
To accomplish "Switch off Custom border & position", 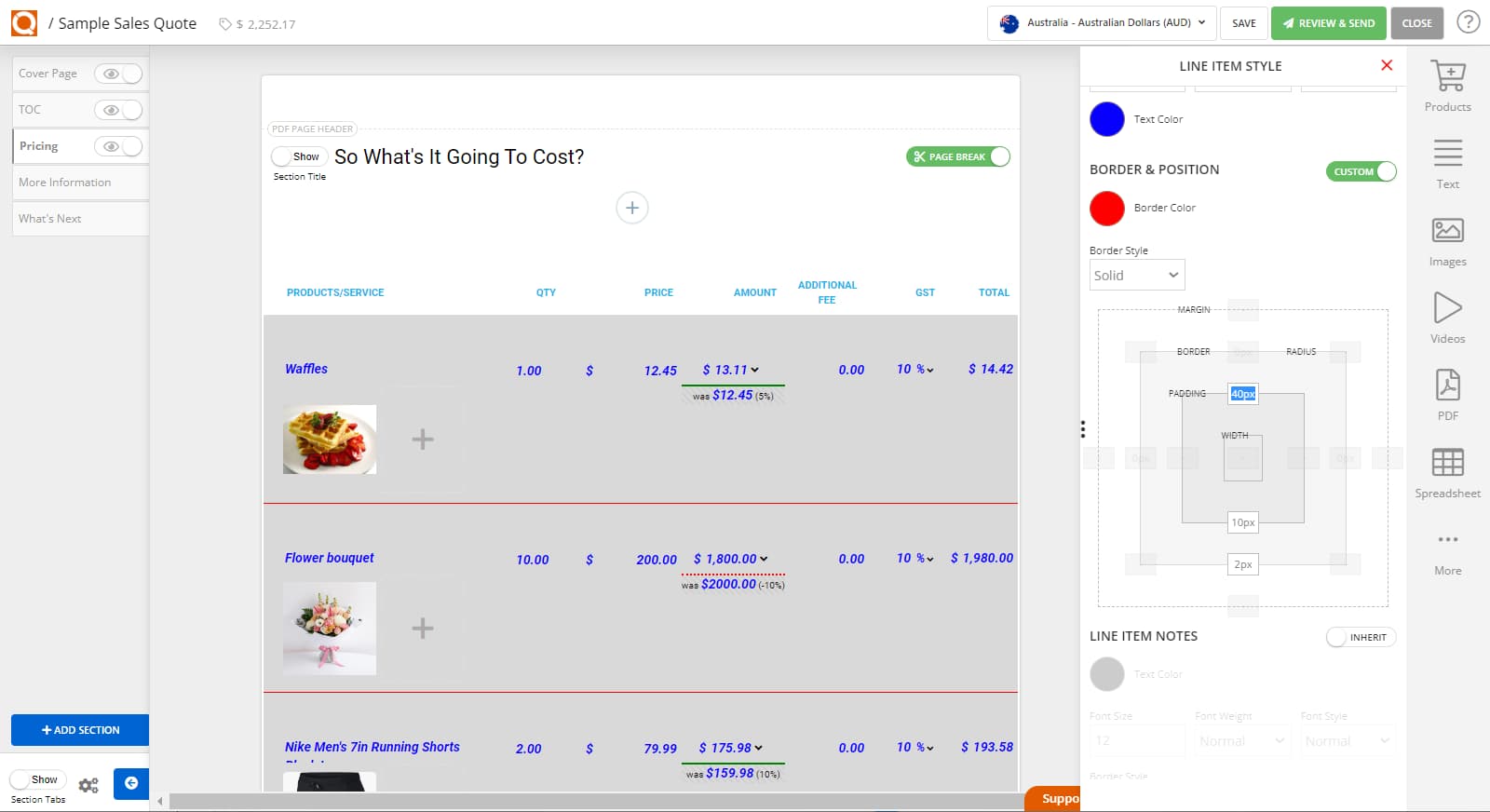I will point(1361,171).
